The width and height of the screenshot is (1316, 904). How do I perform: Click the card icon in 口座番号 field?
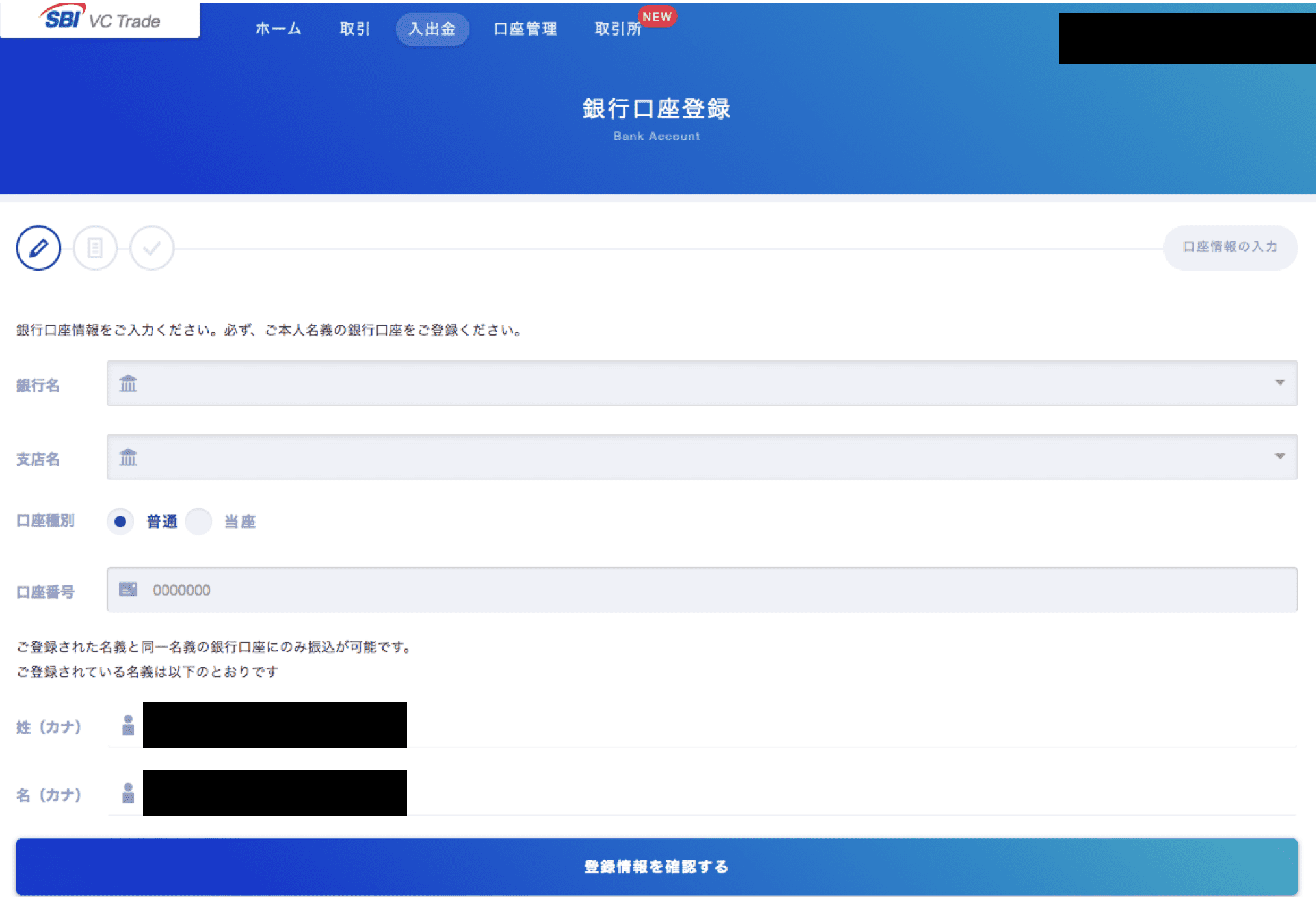[128, 589]
